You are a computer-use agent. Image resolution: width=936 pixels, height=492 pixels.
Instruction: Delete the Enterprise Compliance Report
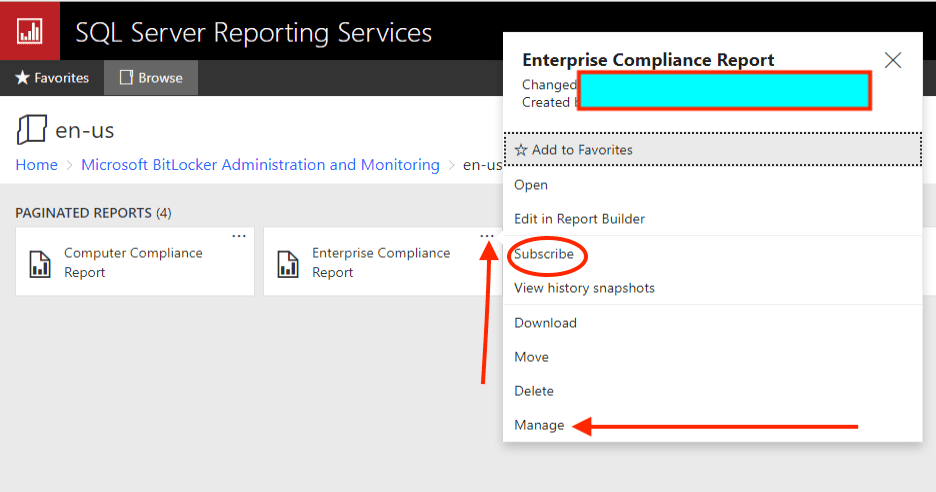[533, 391]
